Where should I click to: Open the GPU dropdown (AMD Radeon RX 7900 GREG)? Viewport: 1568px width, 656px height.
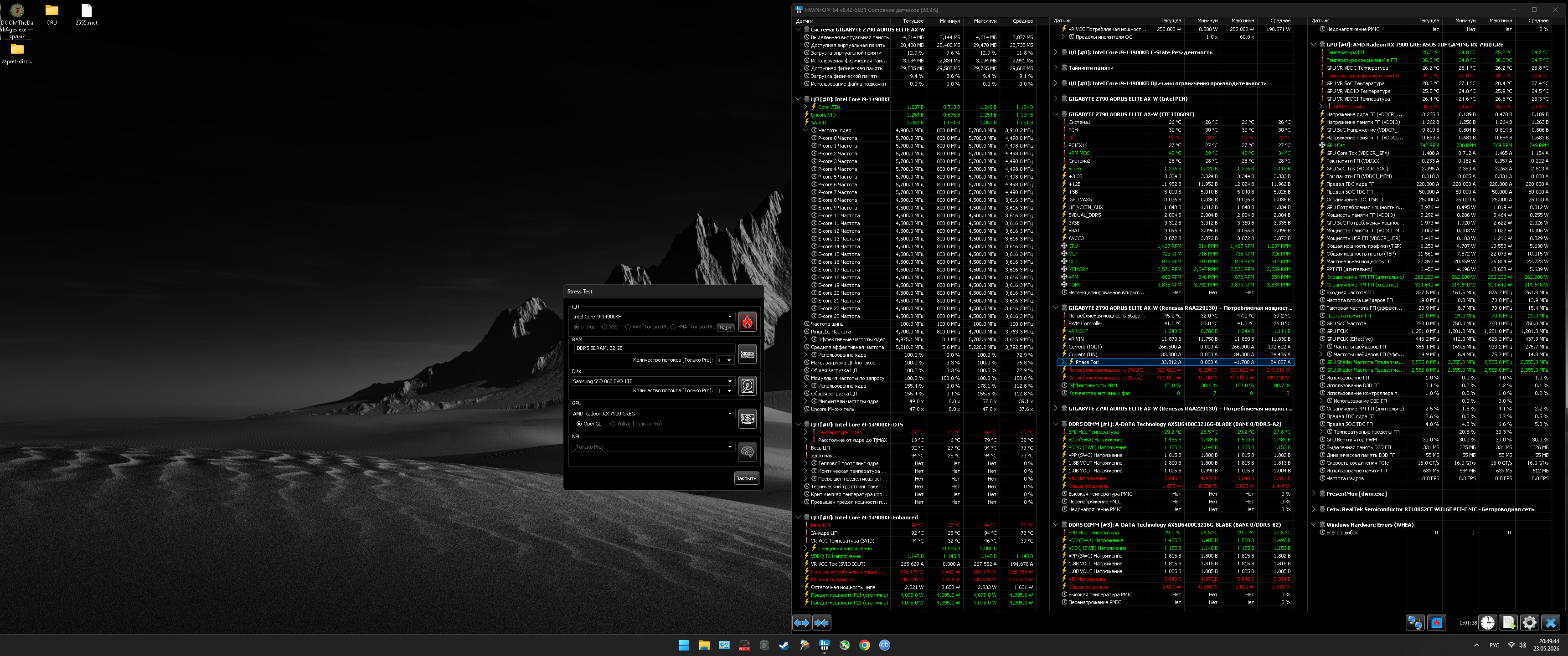pos(653,414)
